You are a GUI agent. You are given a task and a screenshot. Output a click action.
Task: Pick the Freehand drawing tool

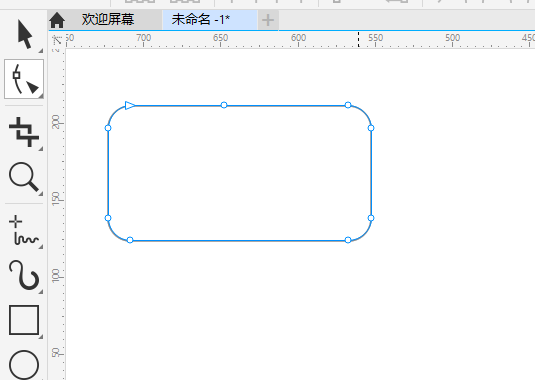(x=24, y=230)
